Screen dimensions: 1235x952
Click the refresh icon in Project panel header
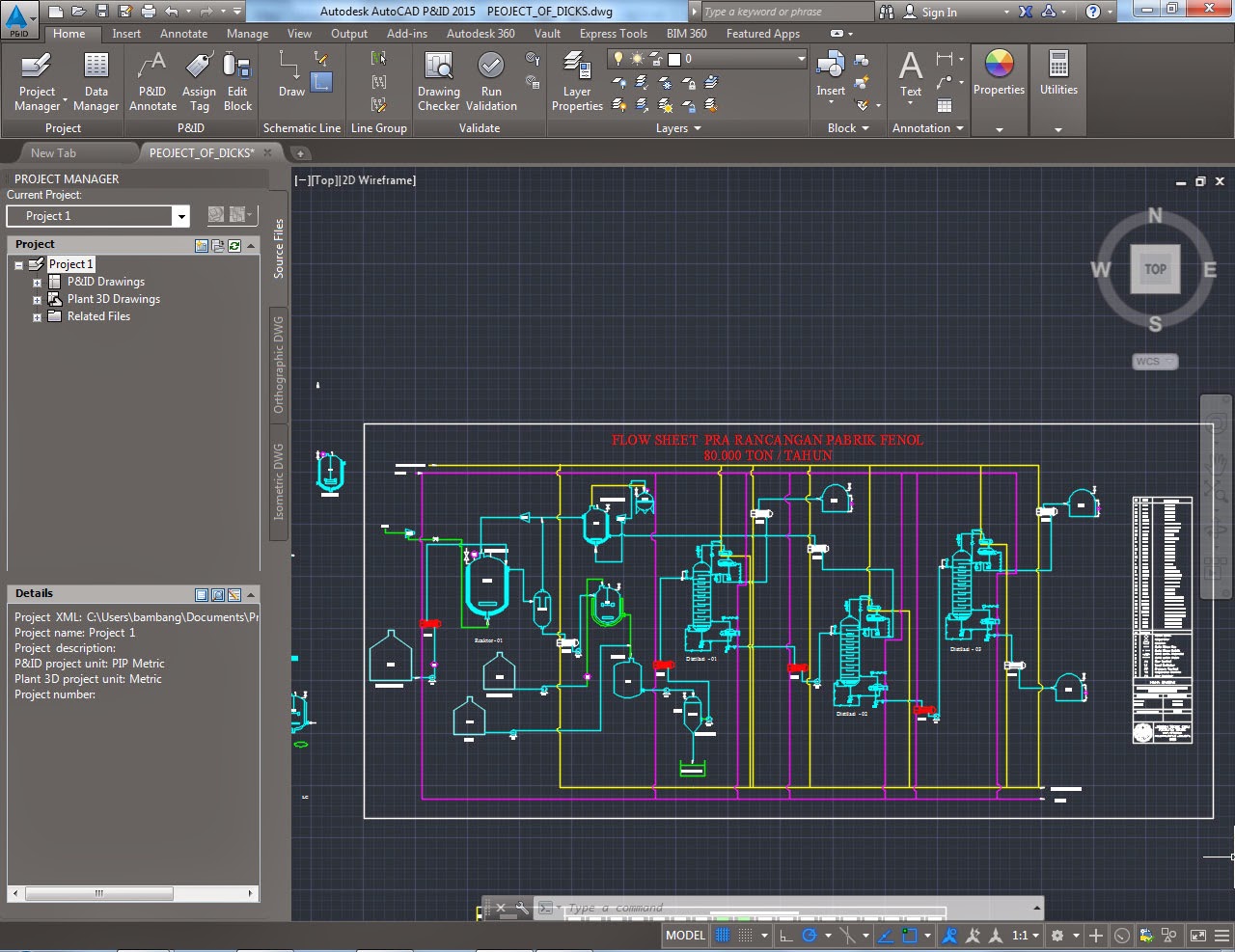pyautogui.click(x=233, y=245)
